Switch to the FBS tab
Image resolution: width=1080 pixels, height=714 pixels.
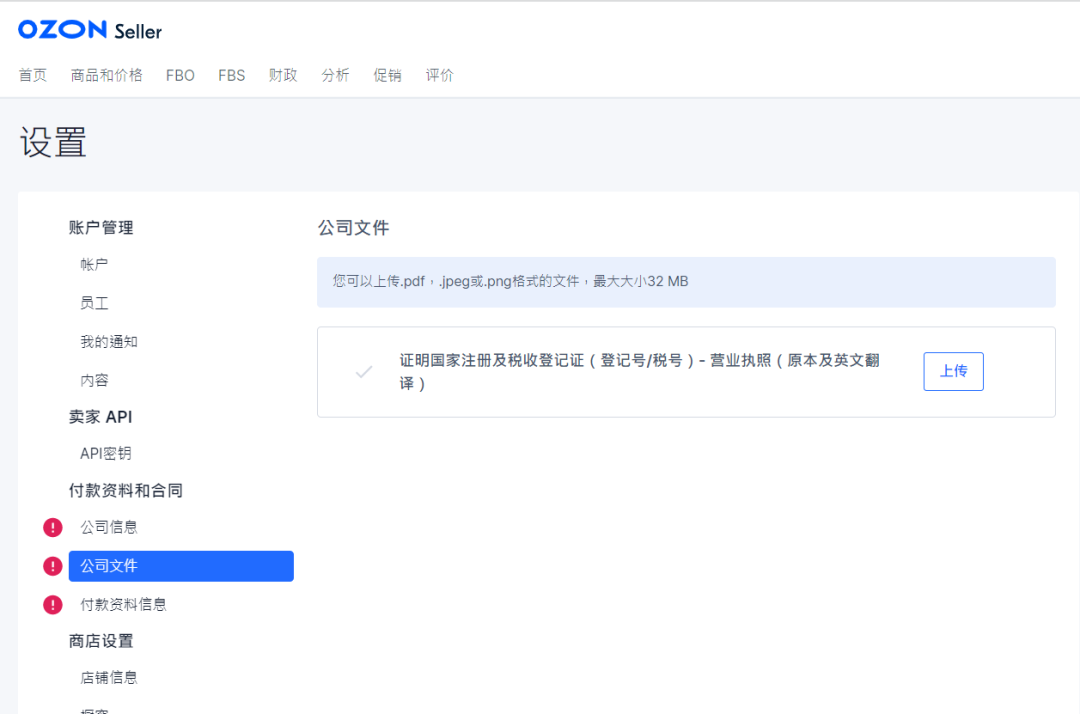[x=231, y=74]
